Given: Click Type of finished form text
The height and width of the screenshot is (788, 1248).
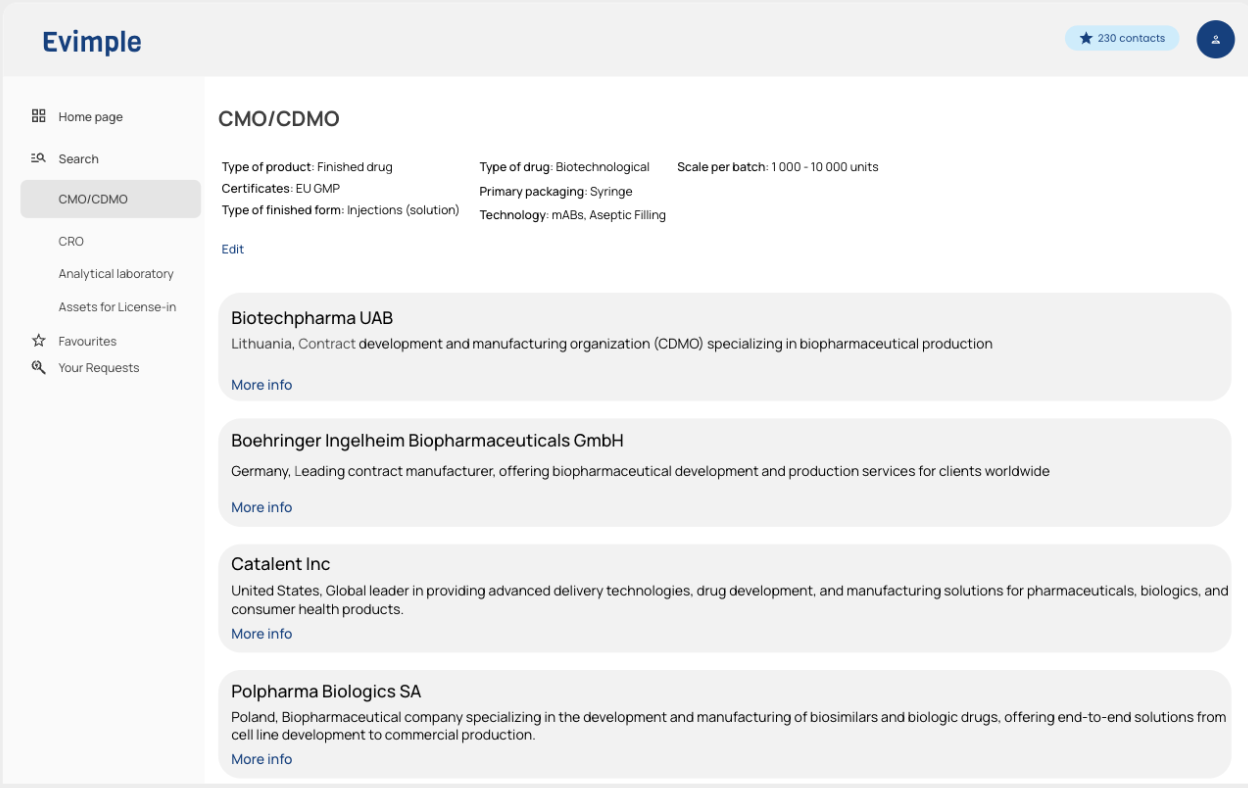Looking at the screenshot, I should click(341, 210).
